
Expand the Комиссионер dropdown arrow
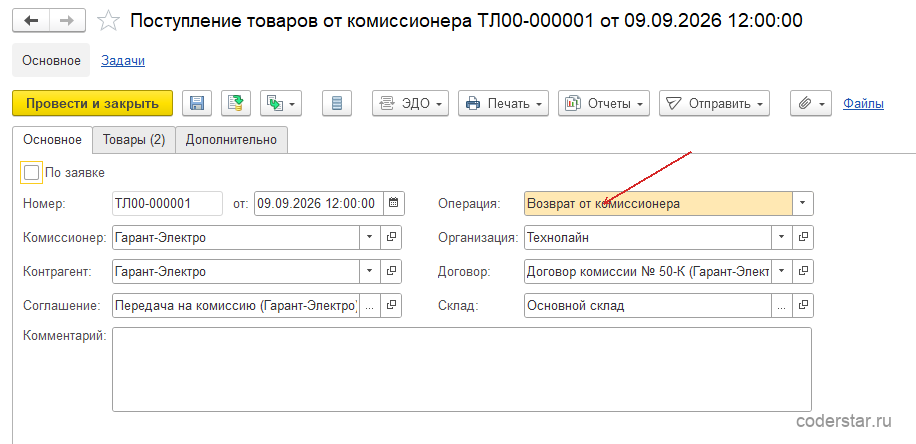(x=370, y=237)
